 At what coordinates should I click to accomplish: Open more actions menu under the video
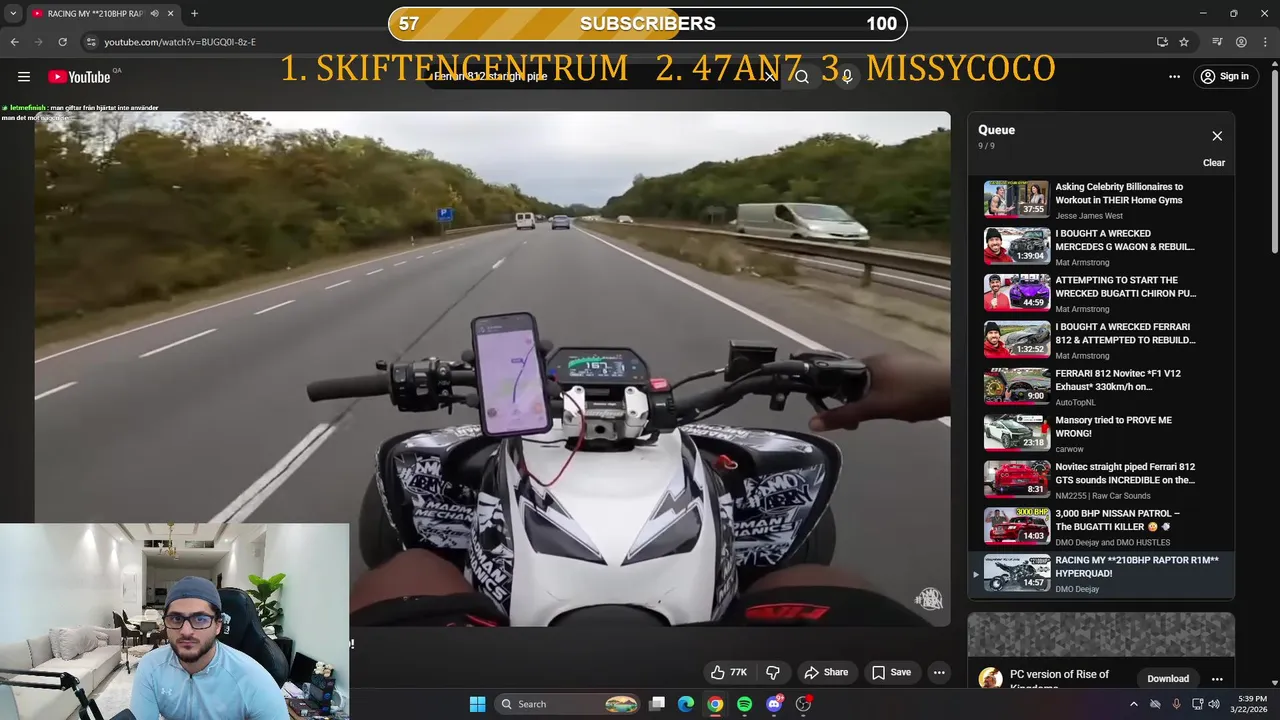pyautogui.click(x=939, y=673)
